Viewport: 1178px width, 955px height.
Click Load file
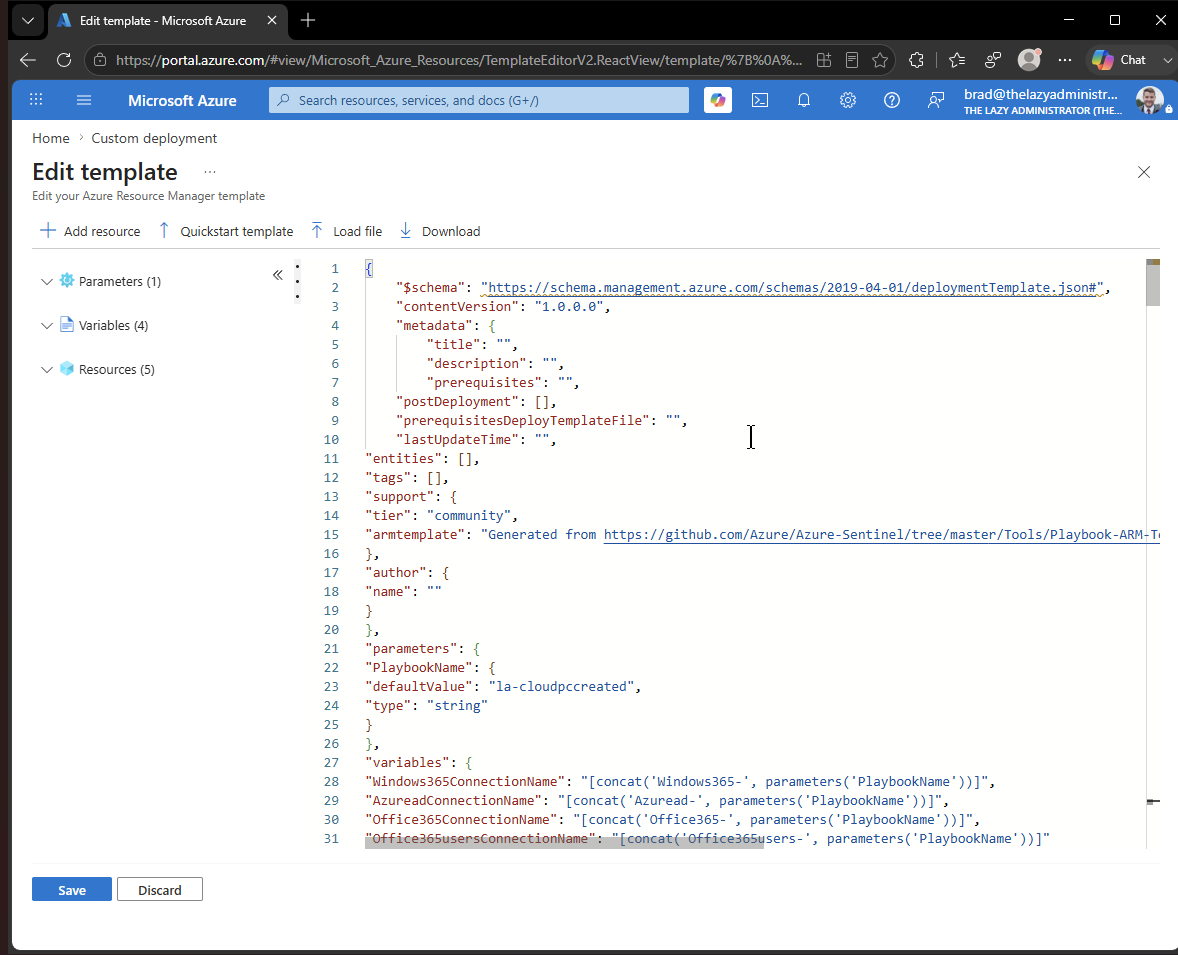[x=346, y=231]
